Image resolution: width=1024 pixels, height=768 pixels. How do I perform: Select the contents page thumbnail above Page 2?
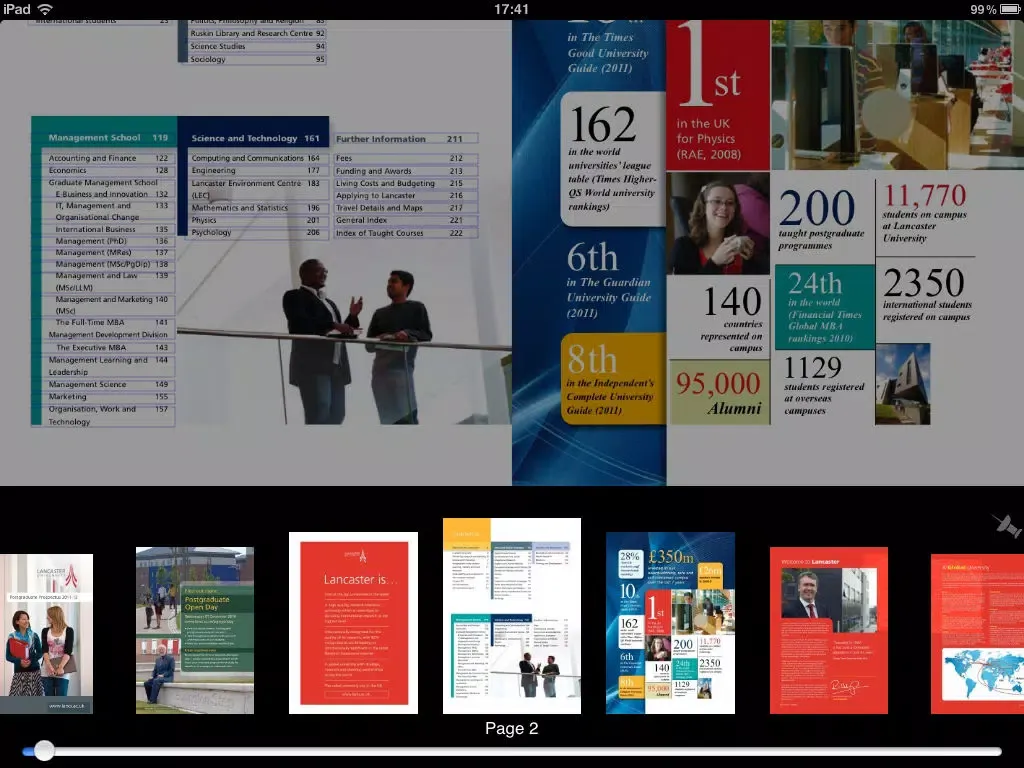512,616
